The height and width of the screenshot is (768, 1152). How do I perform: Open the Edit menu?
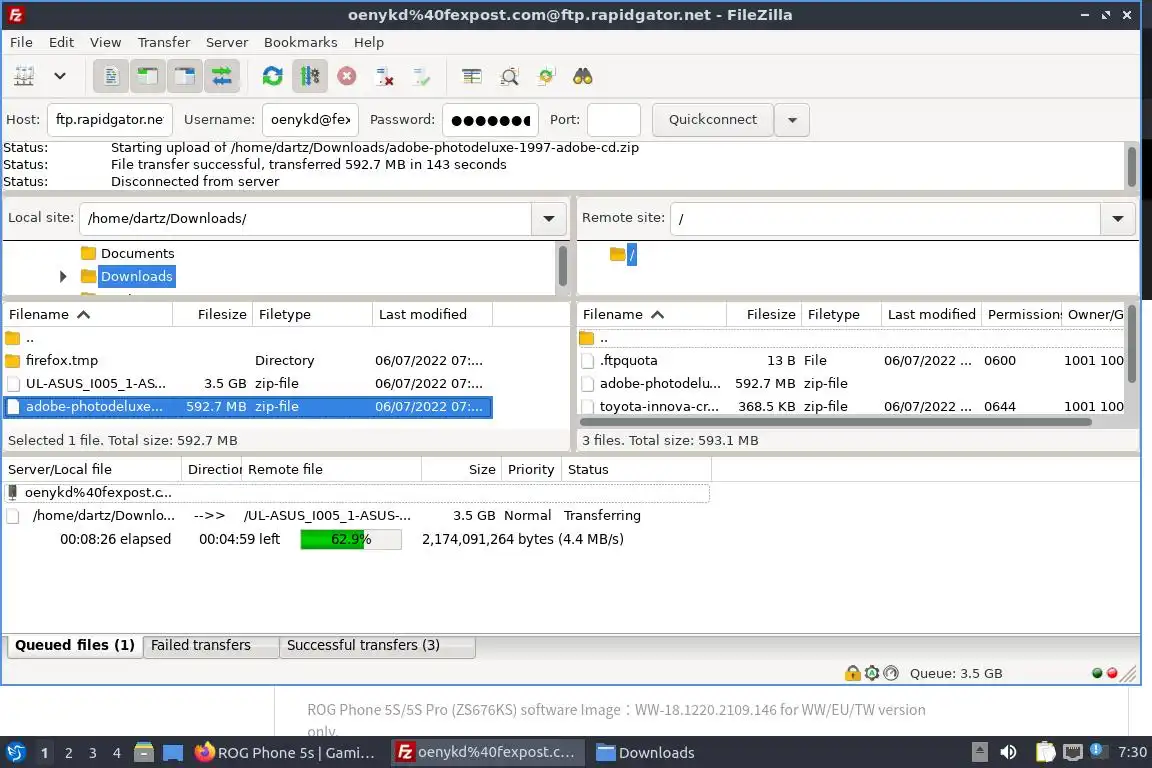point(61,42)
